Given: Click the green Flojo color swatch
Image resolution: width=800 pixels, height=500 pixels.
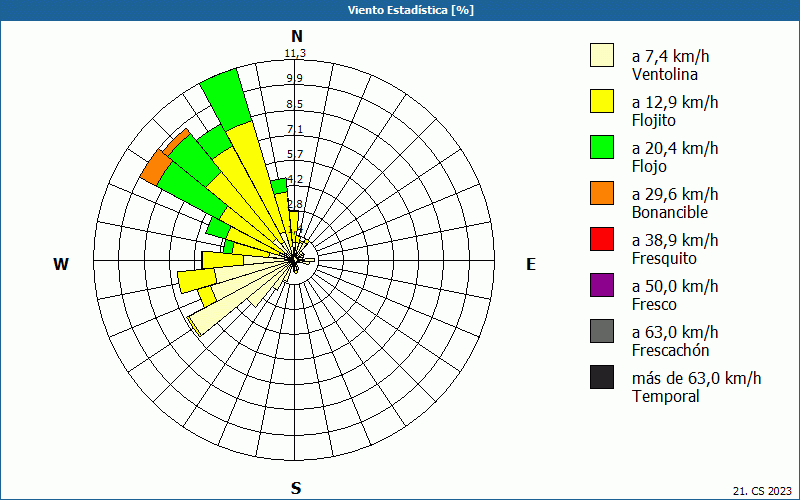Looking at the screenshot, I should (602, 147).
